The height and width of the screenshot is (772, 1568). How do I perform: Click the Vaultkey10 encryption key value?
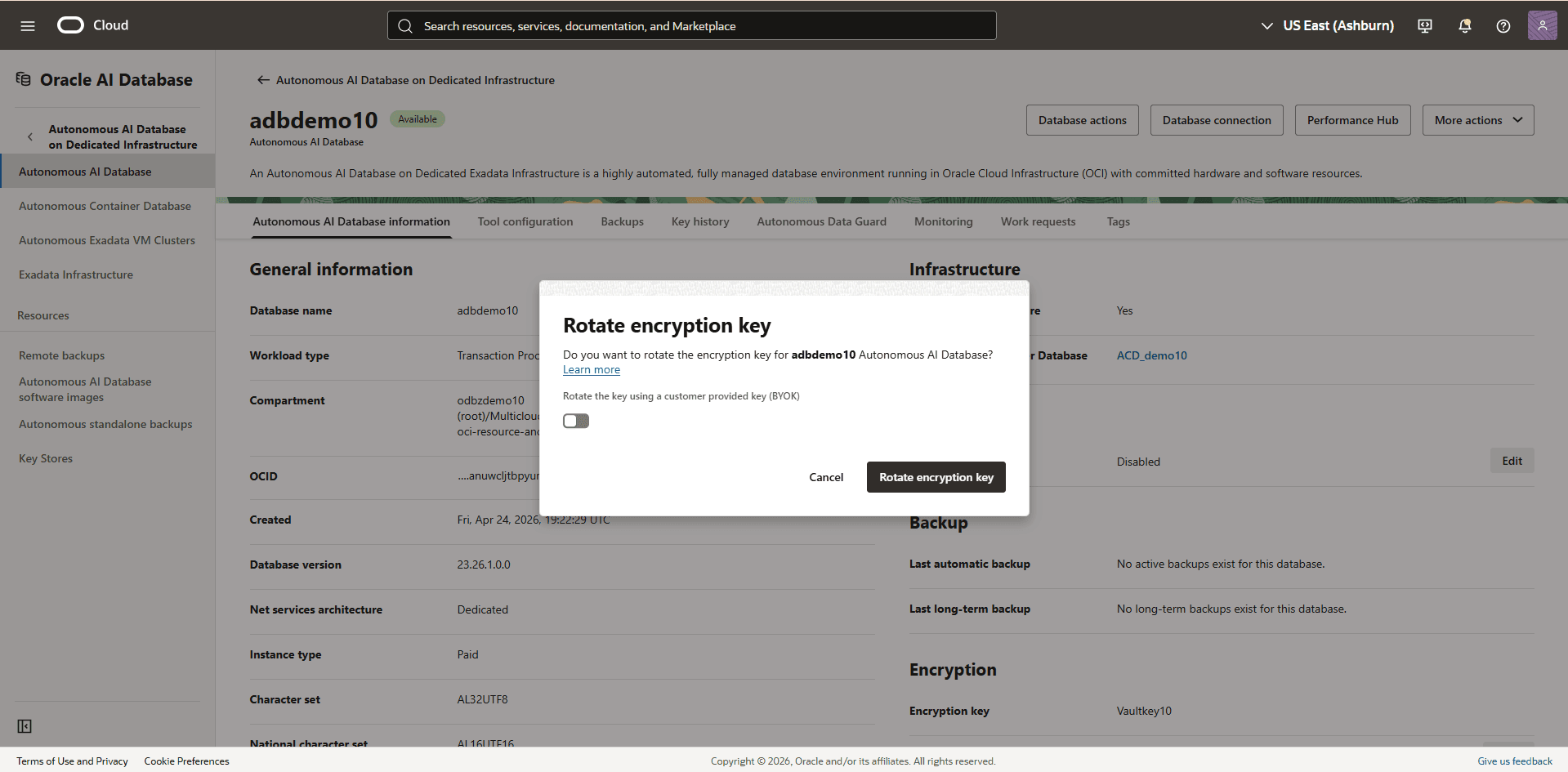coord(1144,711)
